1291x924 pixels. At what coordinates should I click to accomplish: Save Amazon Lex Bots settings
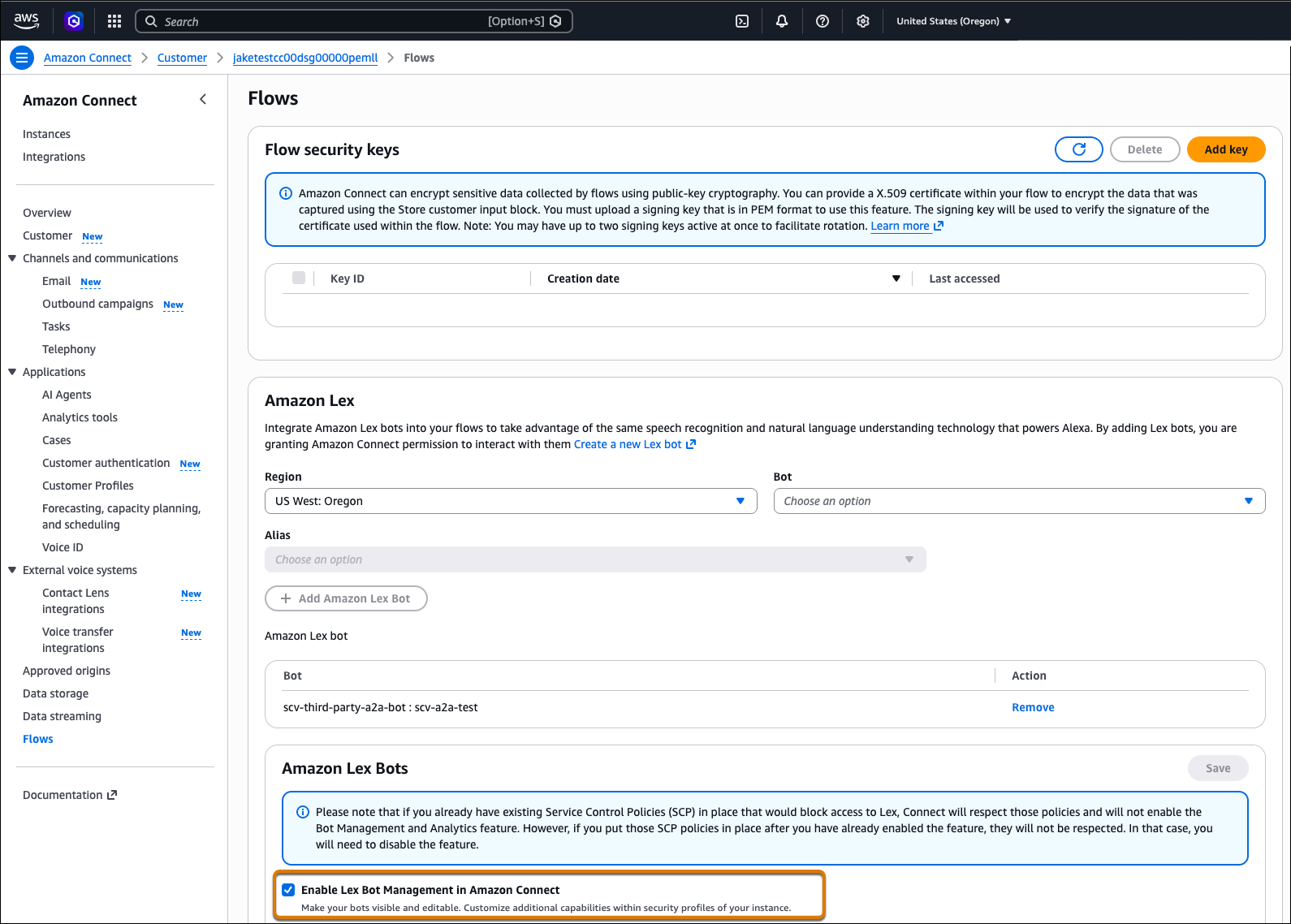tap(1218, 768)
